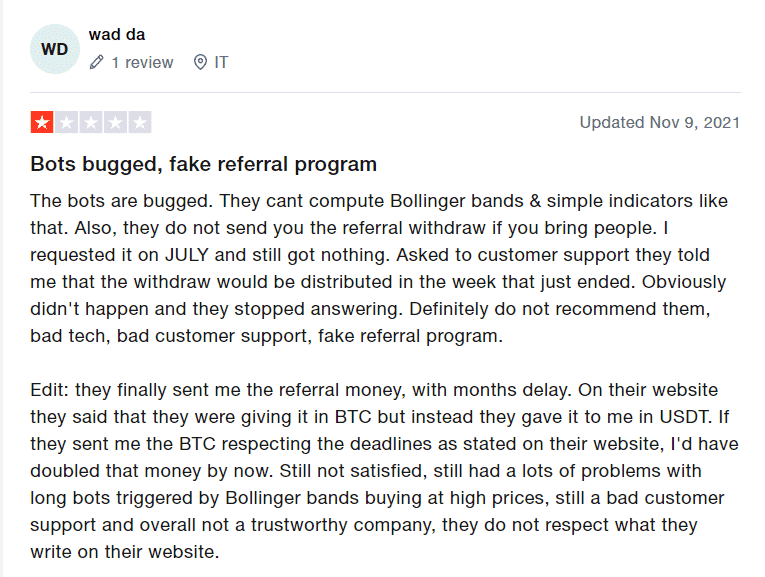Click the fourth grey star
This screenshot has width=765, height=577.
click(115, 122)
